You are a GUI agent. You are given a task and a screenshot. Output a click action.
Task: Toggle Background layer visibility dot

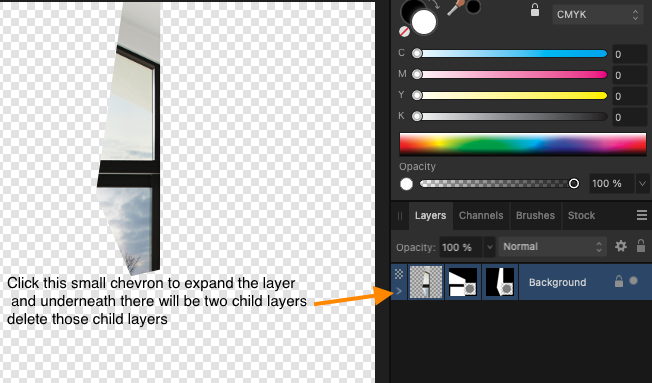pos(633,281)
